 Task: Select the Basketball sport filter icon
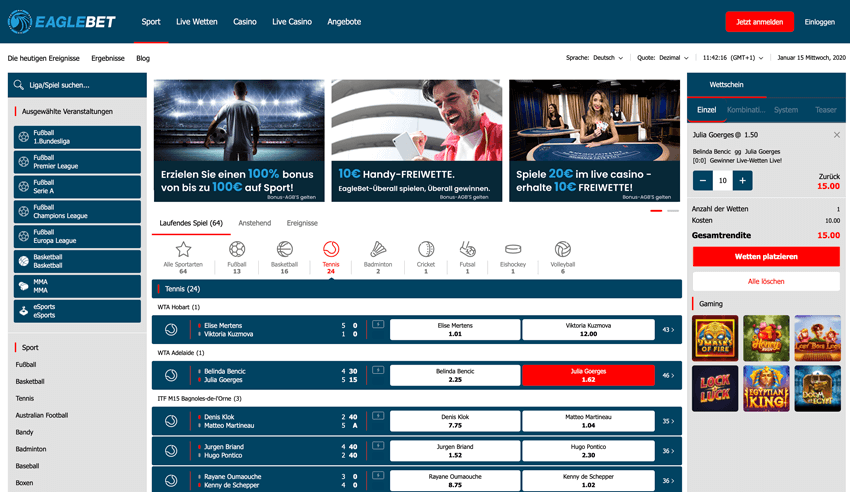point(285,249)
